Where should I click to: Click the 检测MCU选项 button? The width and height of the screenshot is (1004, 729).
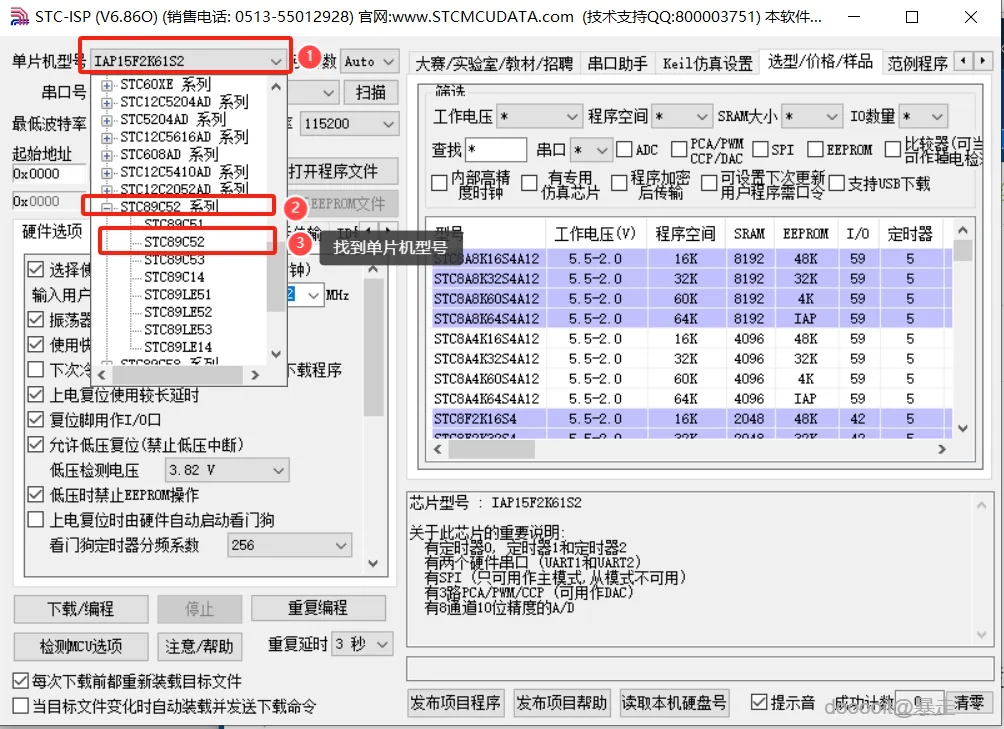[81, 646]
